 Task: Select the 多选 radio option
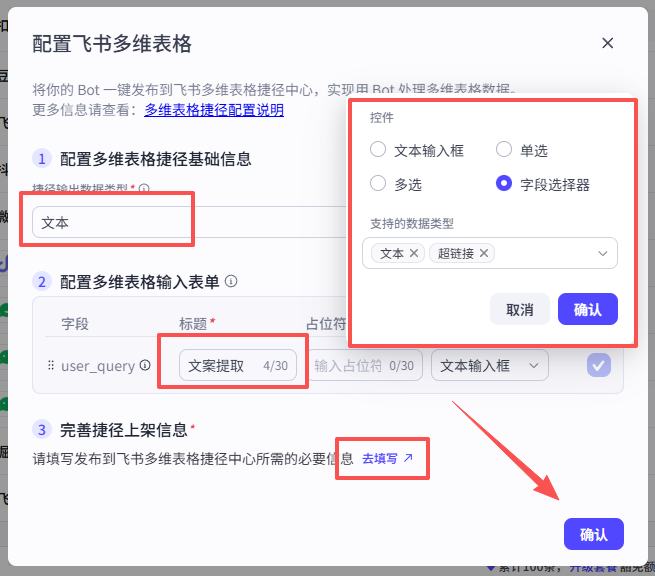tap(378, 183)
